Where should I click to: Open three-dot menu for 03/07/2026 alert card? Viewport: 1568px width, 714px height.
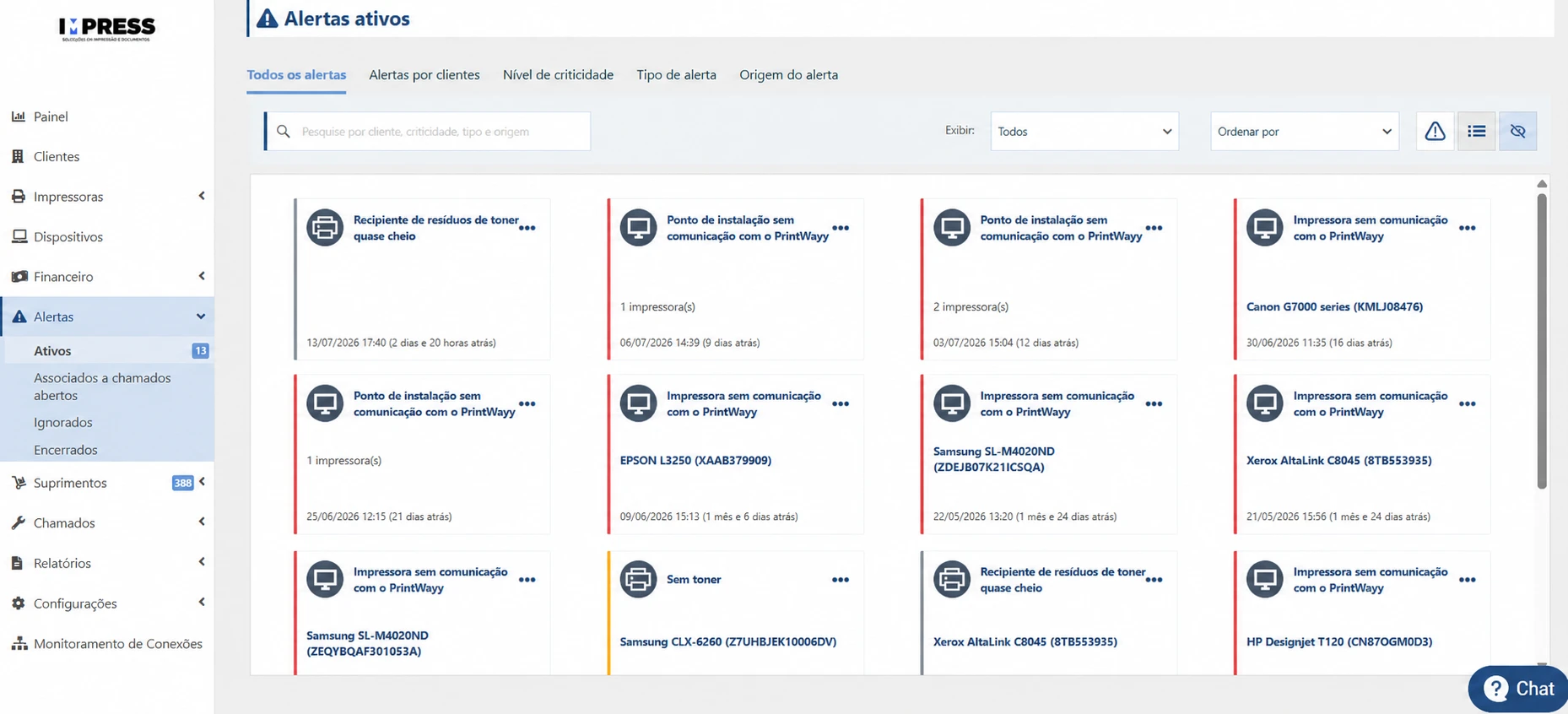click(x=1154, y=228)
